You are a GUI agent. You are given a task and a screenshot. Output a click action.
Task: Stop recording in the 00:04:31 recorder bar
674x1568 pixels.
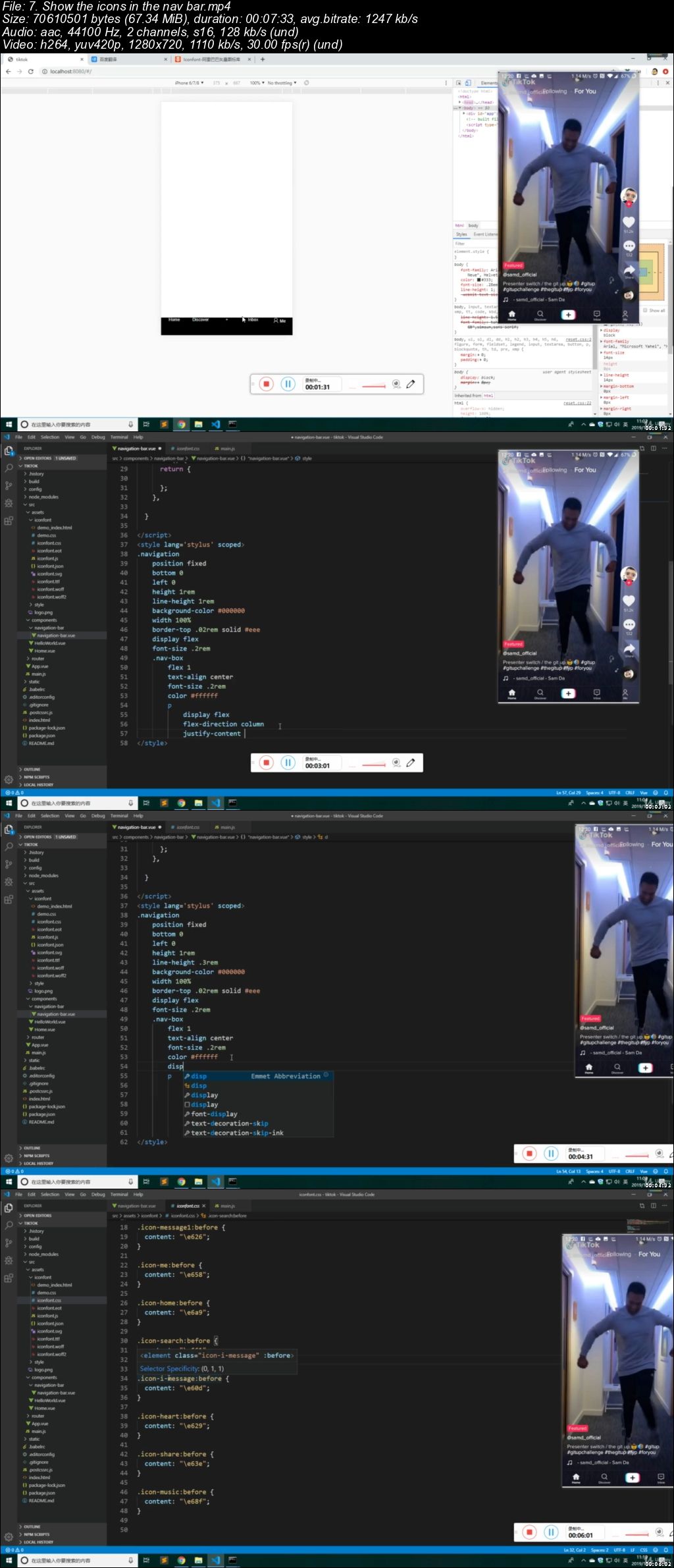click(x=530, y=1153)
